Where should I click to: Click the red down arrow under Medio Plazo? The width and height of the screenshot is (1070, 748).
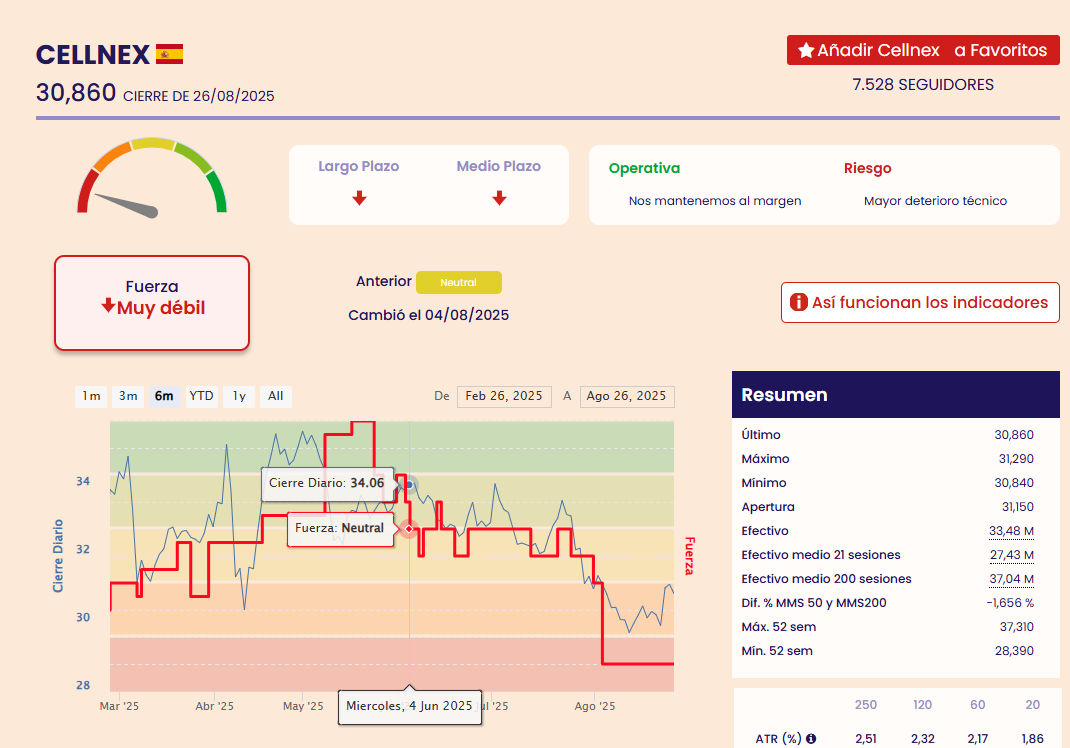point(500,198)
